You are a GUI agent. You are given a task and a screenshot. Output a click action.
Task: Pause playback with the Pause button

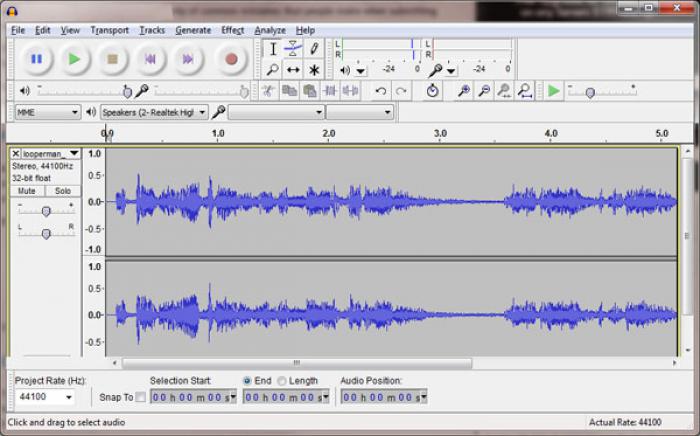(36, 59)
